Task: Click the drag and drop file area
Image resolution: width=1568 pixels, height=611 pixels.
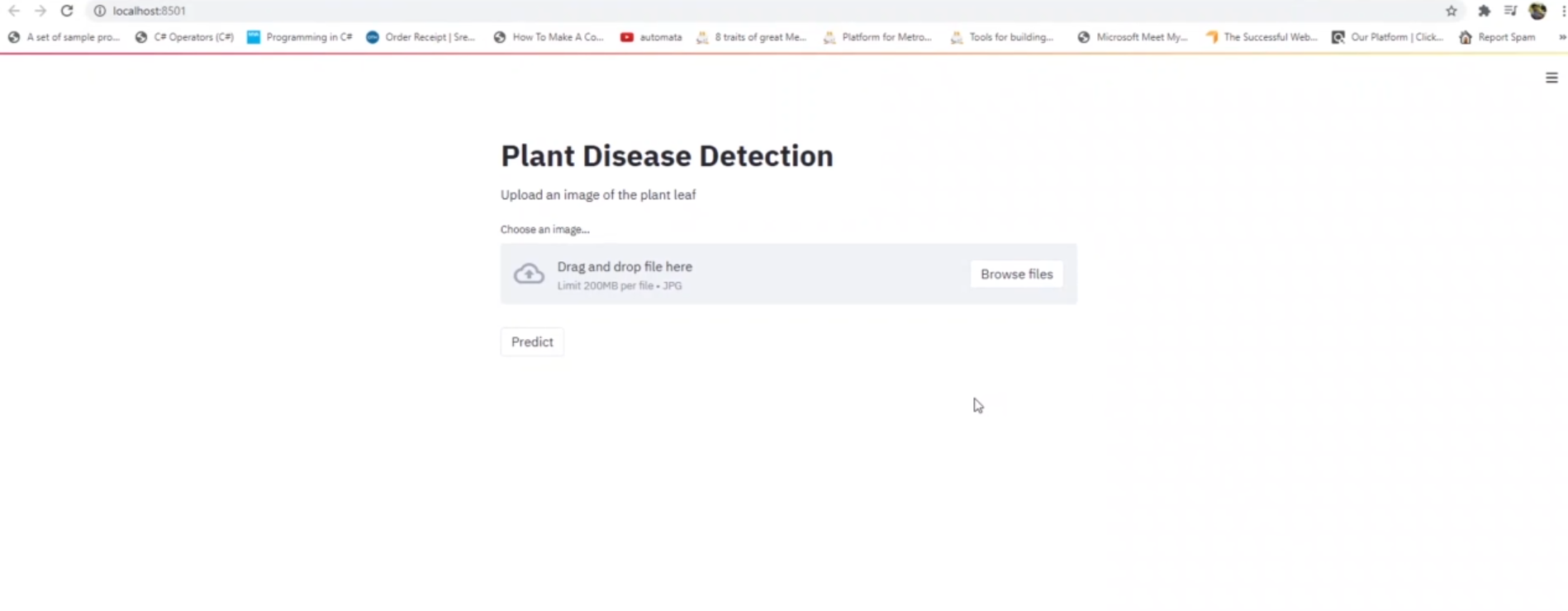Action: [x=744, y=274]
